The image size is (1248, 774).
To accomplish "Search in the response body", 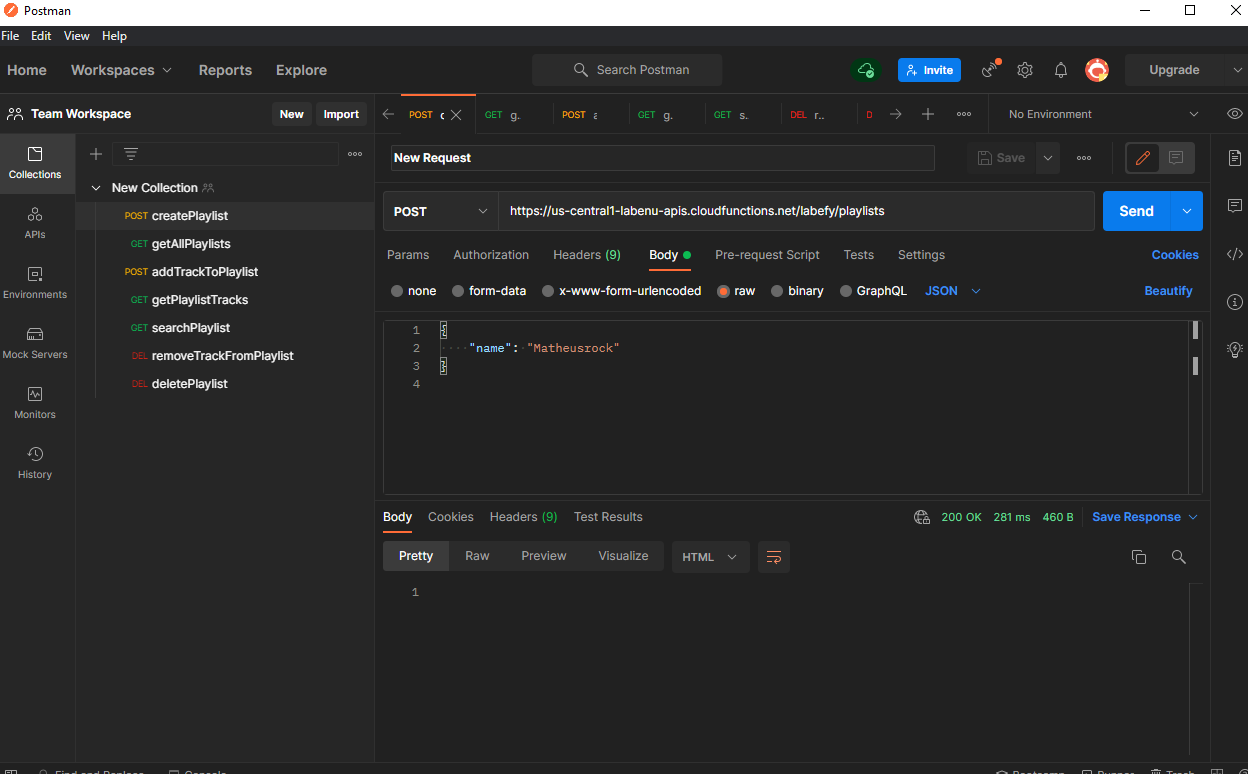I will (x=1179, y=557).
